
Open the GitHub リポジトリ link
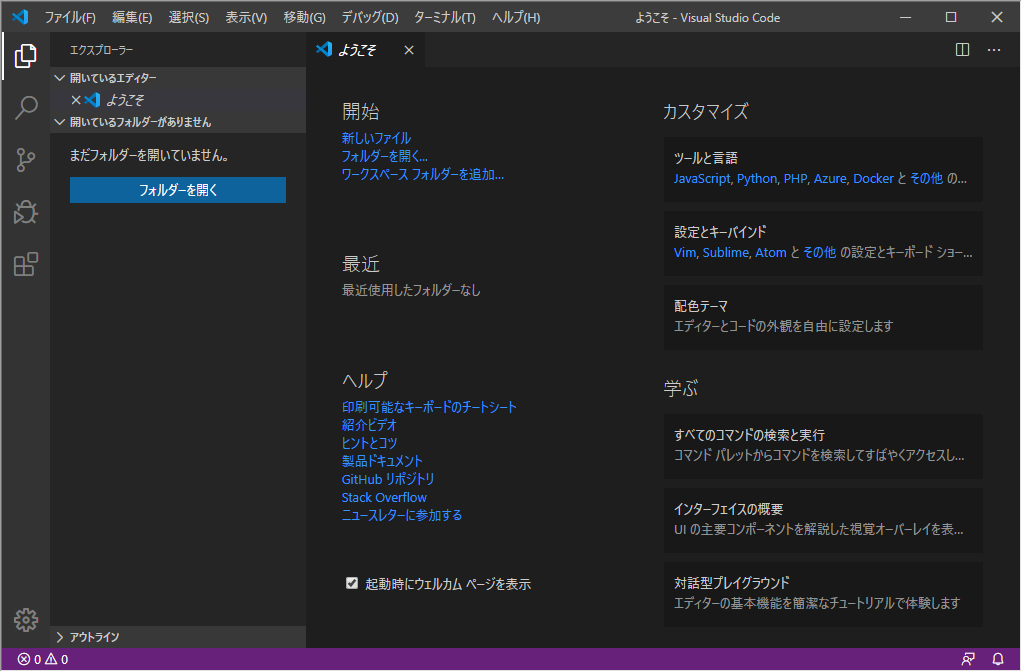pos(388,479)
